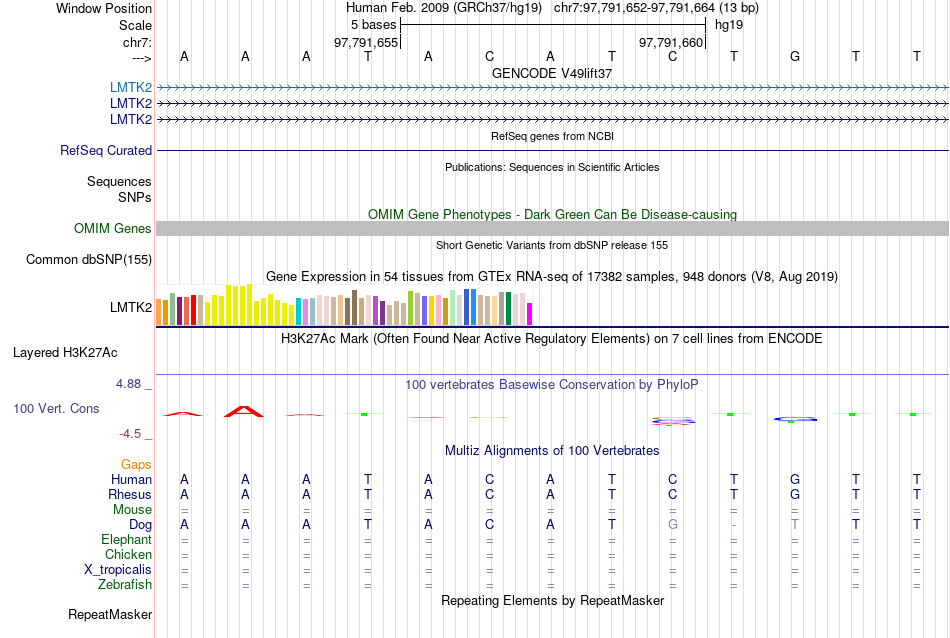Viewport: 950px width, 638px height.
Task: Click the G in the top base row
Action: pyautogui.click(x=795, y=56)
